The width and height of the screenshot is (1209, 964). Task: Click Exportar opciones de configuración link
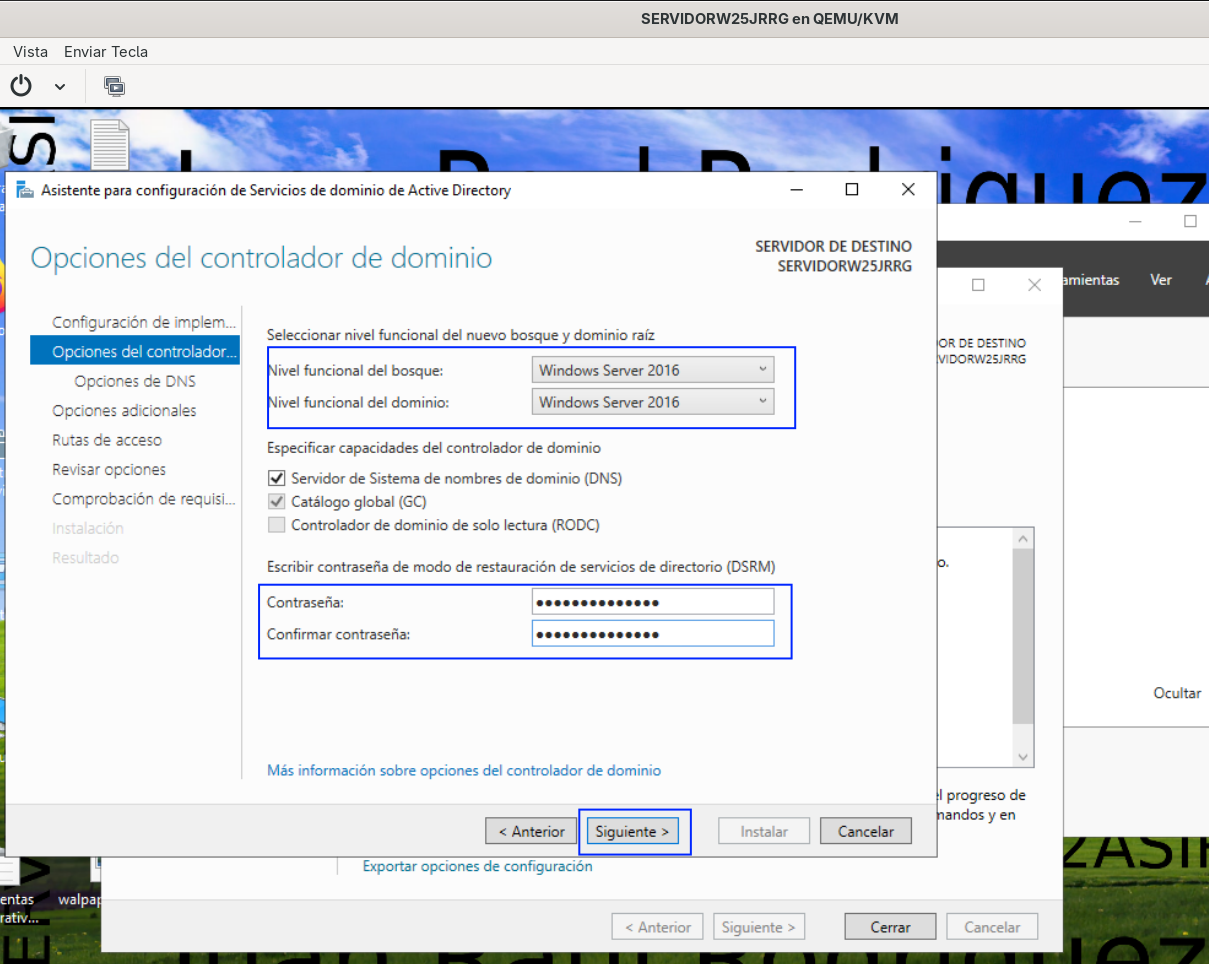(477, 866)
